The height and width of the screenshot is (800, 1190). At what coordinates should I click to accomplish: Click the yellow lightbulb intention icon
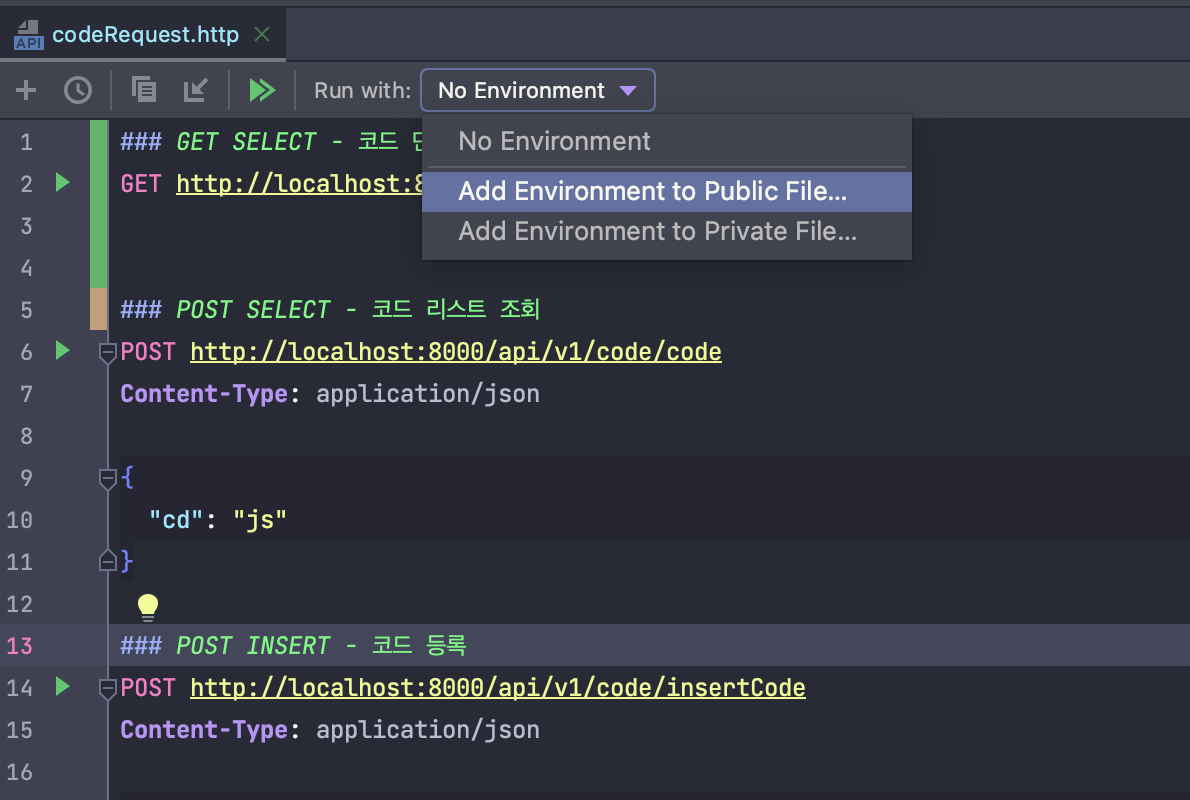point(147,607)
